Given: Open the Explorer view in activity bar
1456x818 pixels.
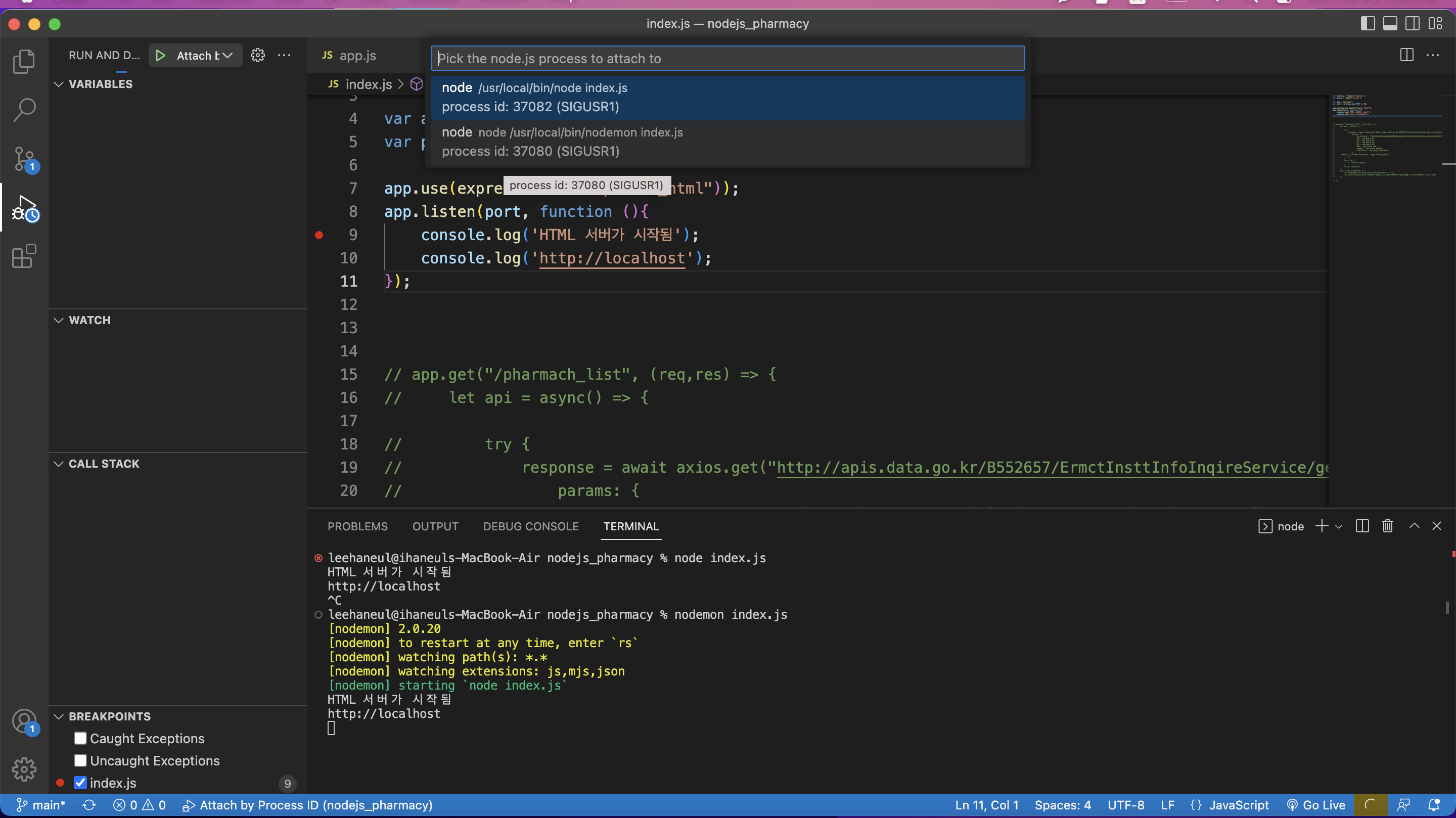Looking at the screenshot, I should [x=24, y=61].
